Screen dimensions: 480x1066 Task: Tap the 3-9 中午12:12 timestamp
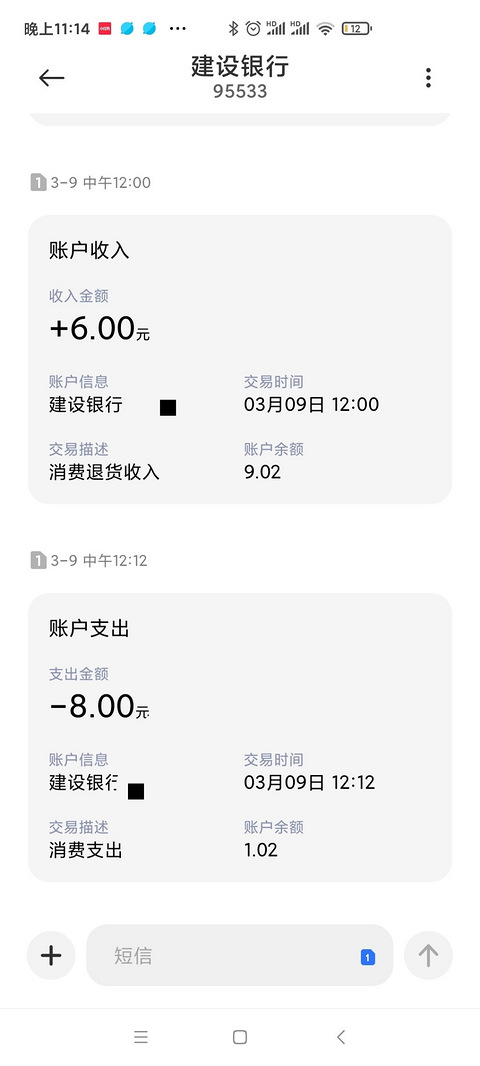[99, 560]
